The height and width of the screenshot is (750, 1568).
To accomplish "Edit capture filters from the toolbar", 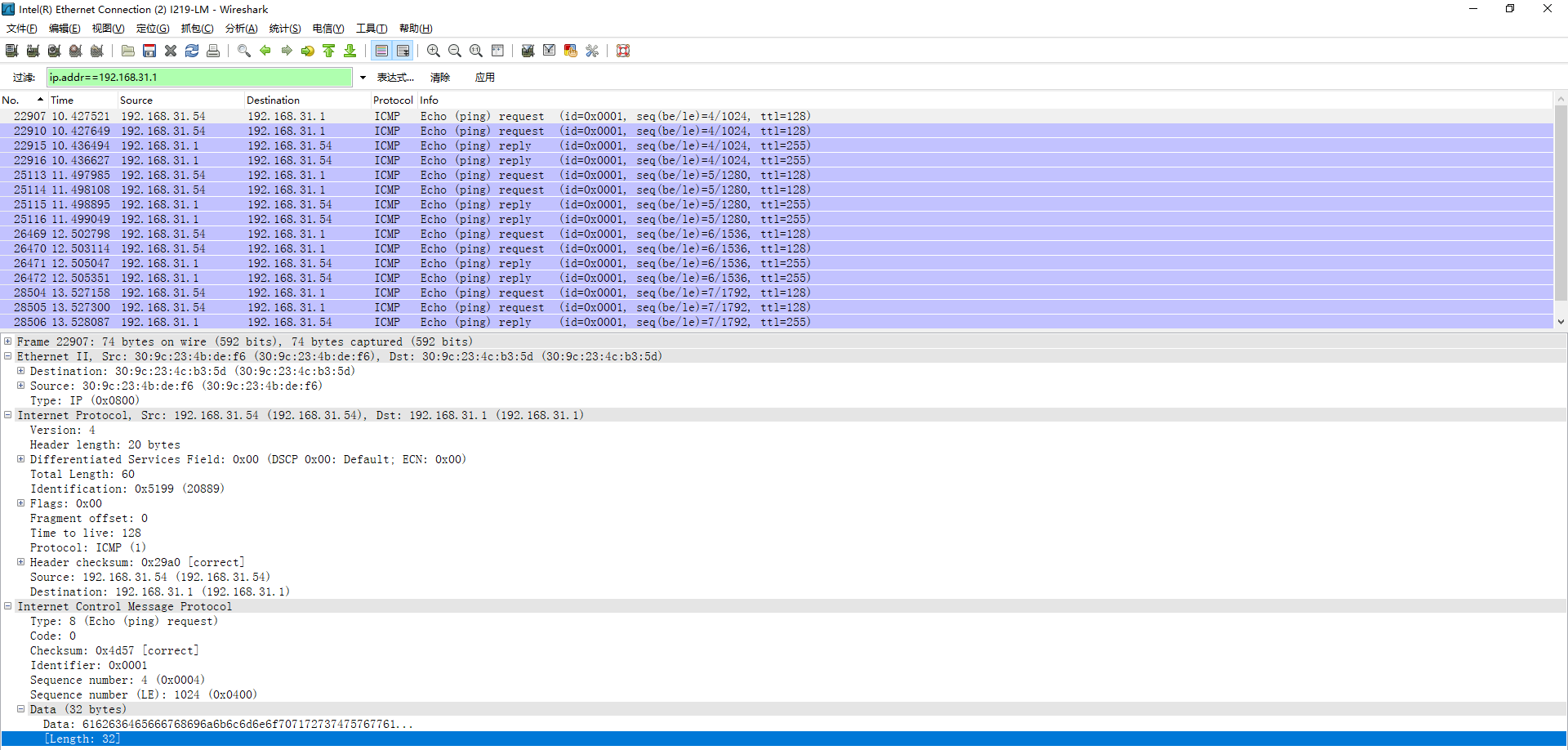I will tap(528, 51).
